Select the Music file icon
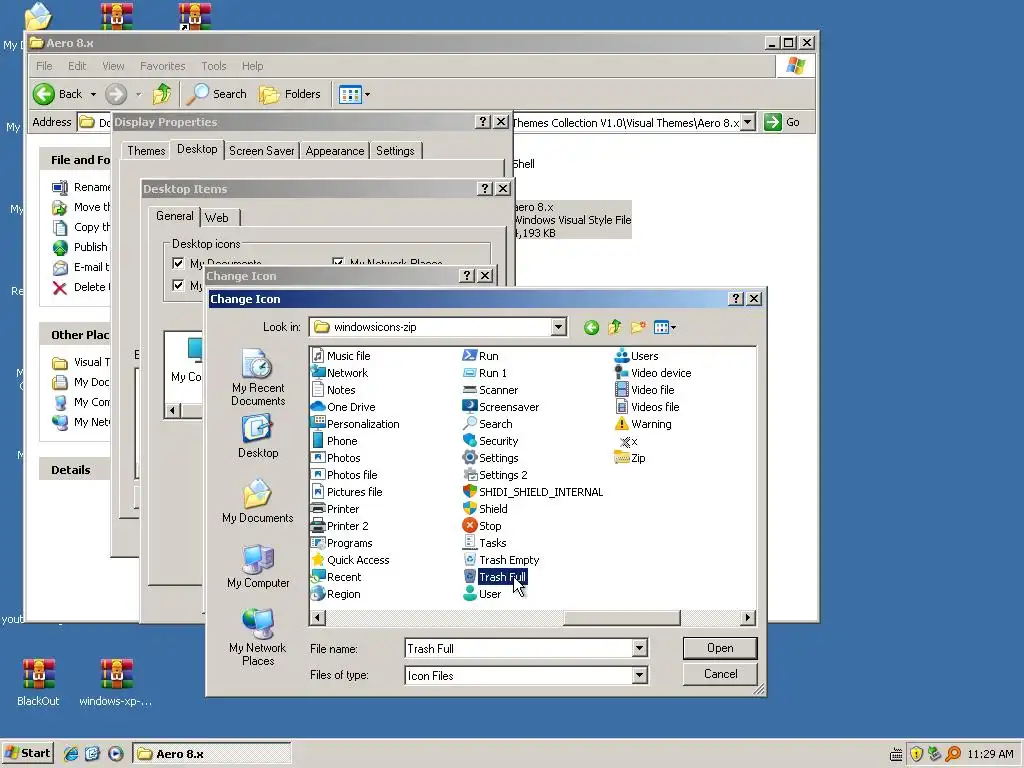1024x768 pixels. (341, 356)
